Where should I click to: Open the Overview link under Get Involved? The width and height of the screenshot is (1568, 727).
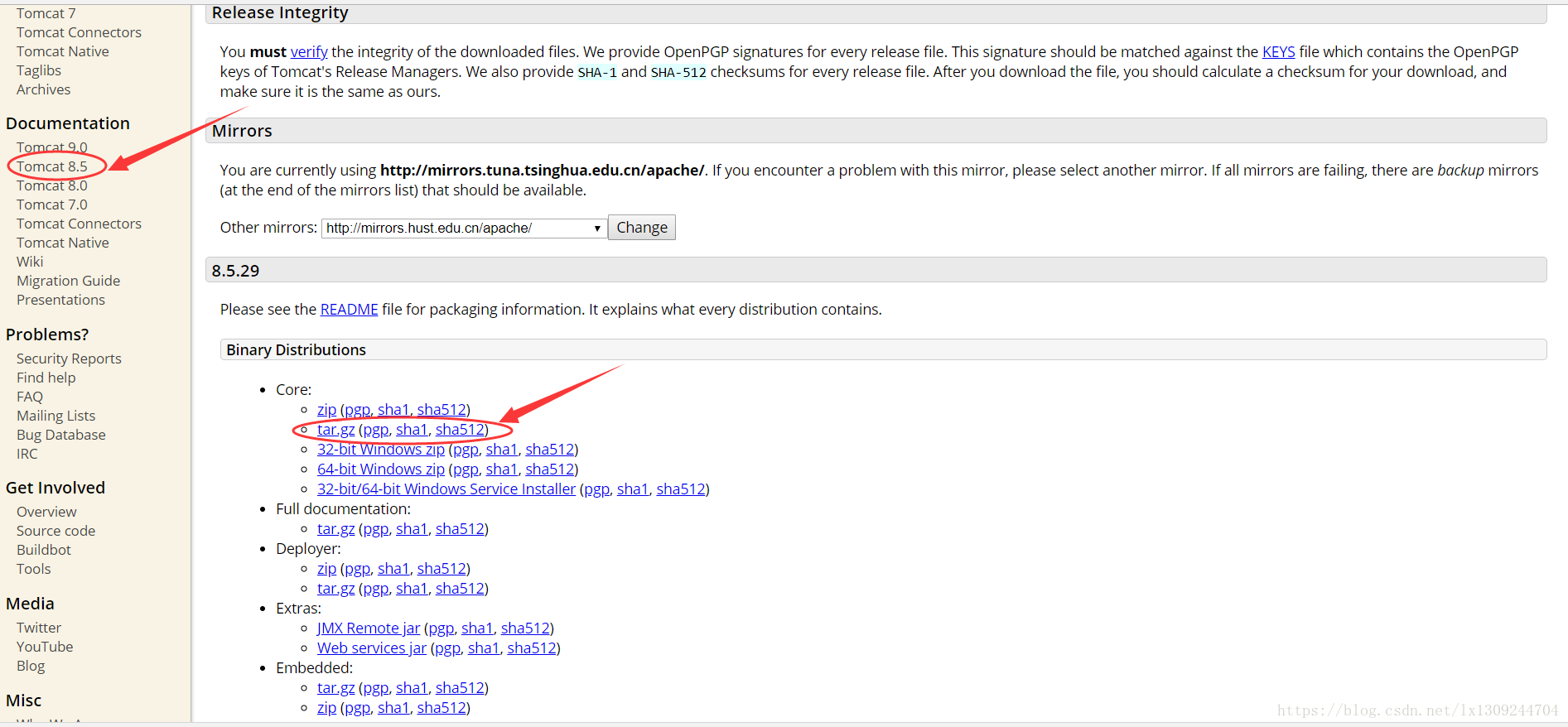click(46, 512)
